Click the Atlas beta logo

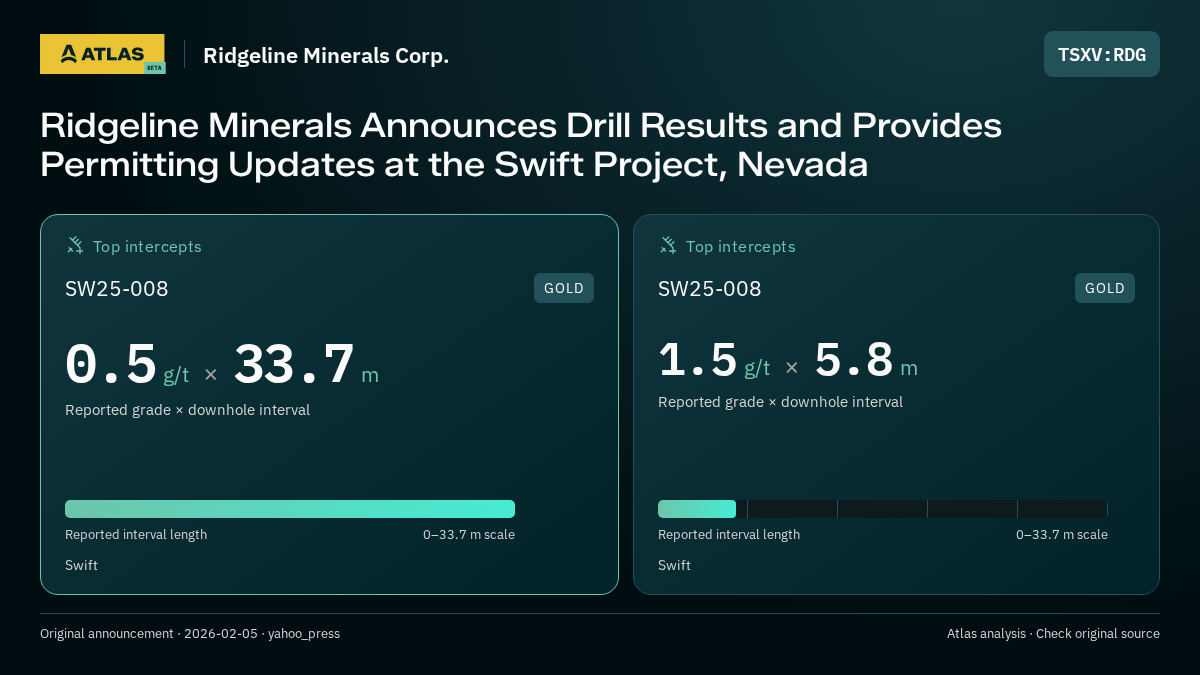point(103,54)
